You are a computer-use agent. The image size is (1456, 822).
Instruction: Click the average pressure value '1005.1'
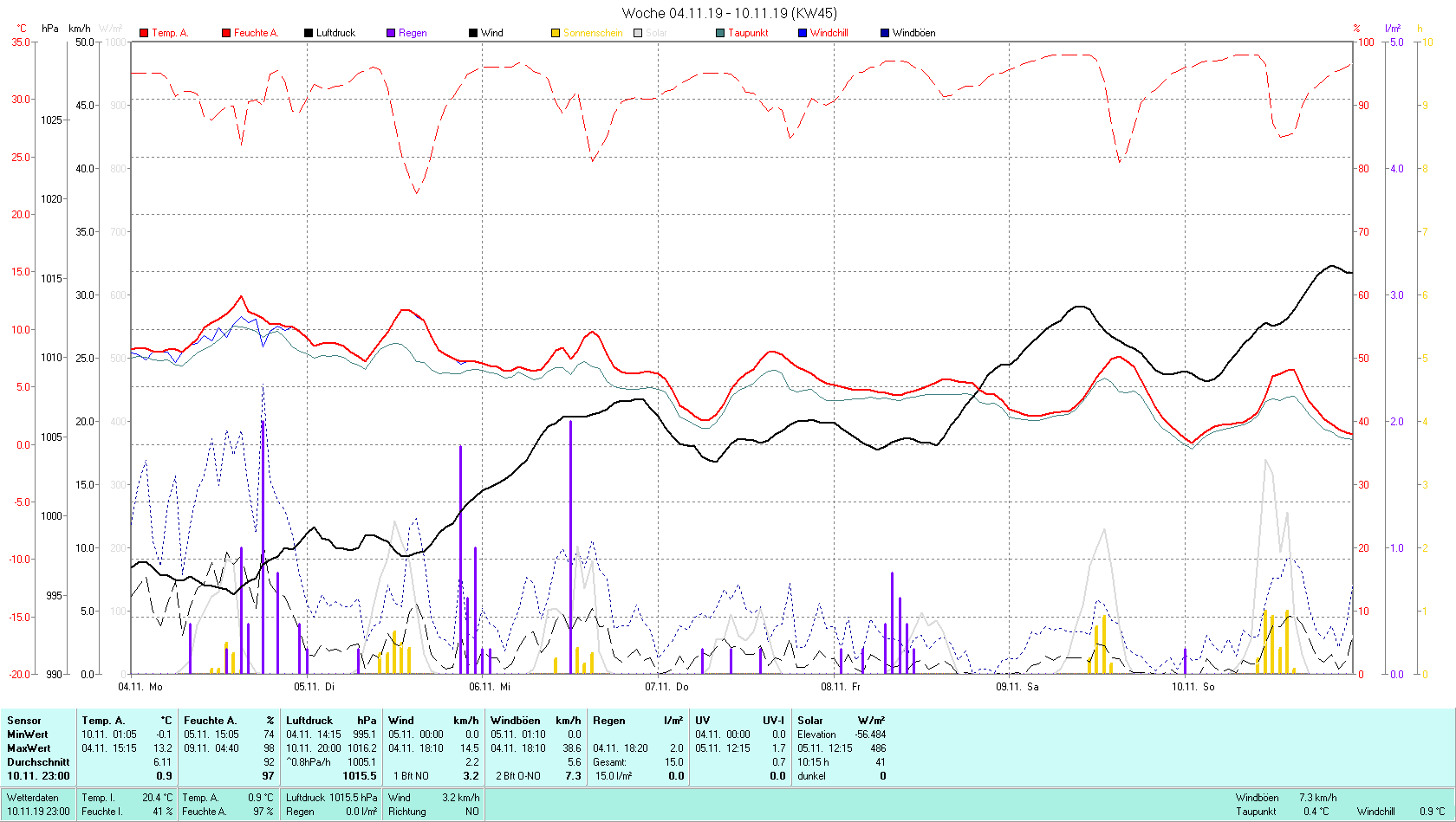(x=362, y=762)
